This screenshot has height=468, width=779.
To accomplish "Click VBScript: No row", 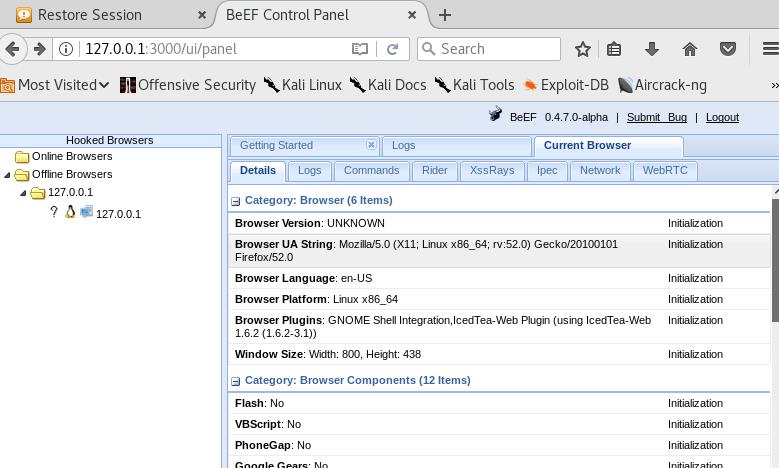I will pyautogui.click(x=499, y=424).
